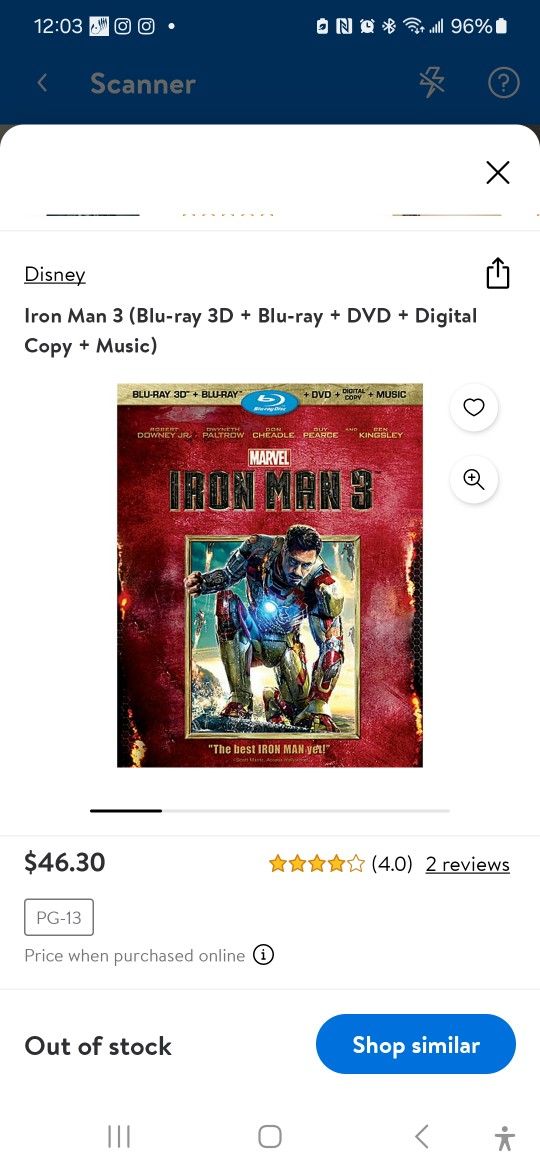Add item to favorites with heart icon
Viewport: 540px width, 1170px height.
[474, 407]
